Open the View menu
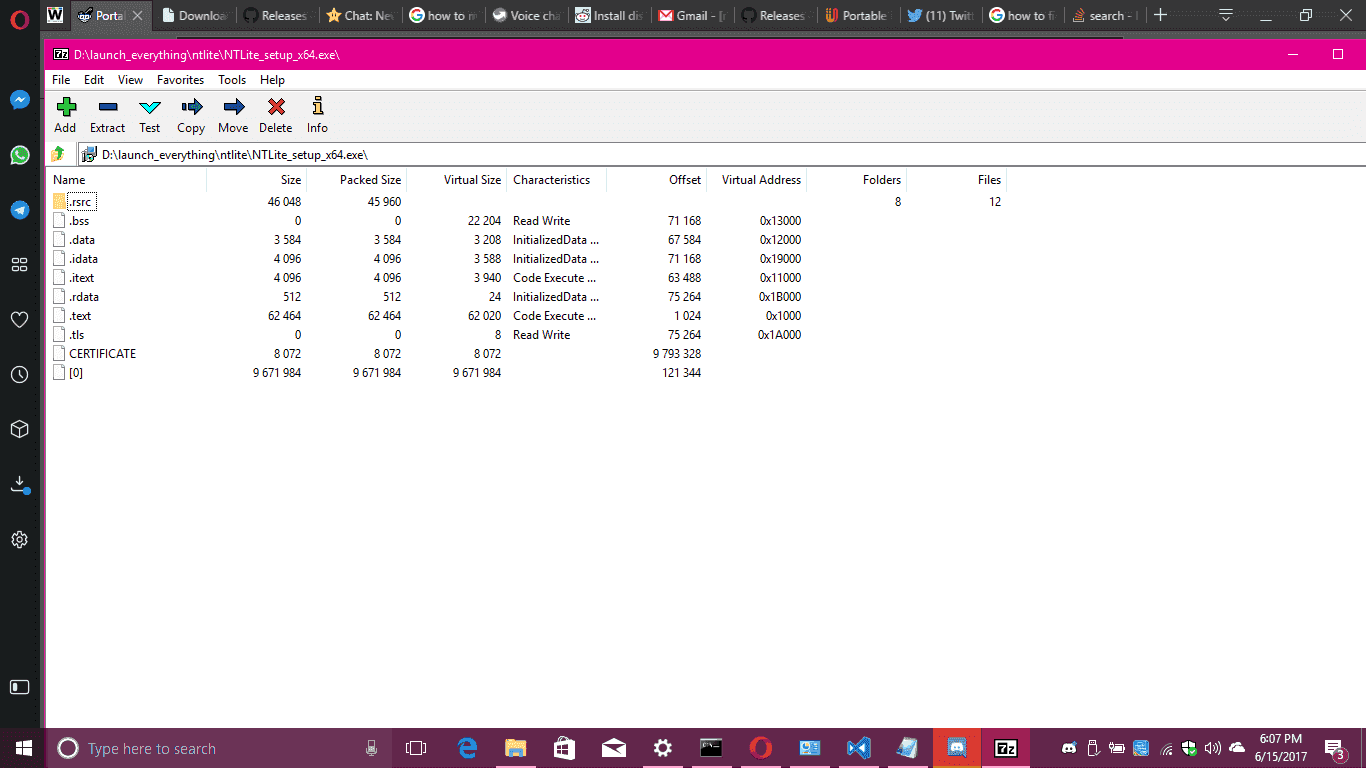This screenshot has height=768, width=1366. point(130,80)
